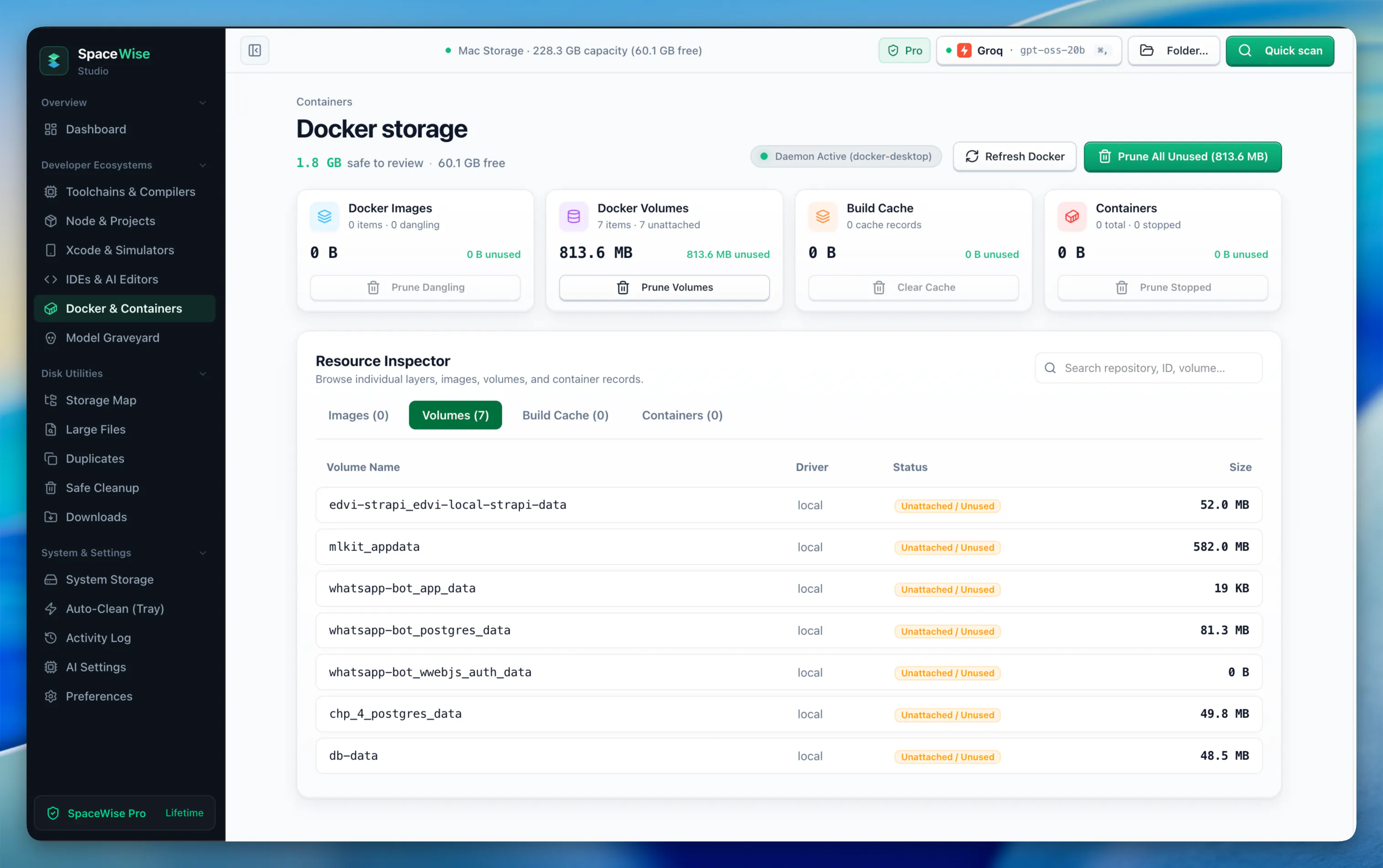
Task: Go to Large Files
Action: [125, 429]
